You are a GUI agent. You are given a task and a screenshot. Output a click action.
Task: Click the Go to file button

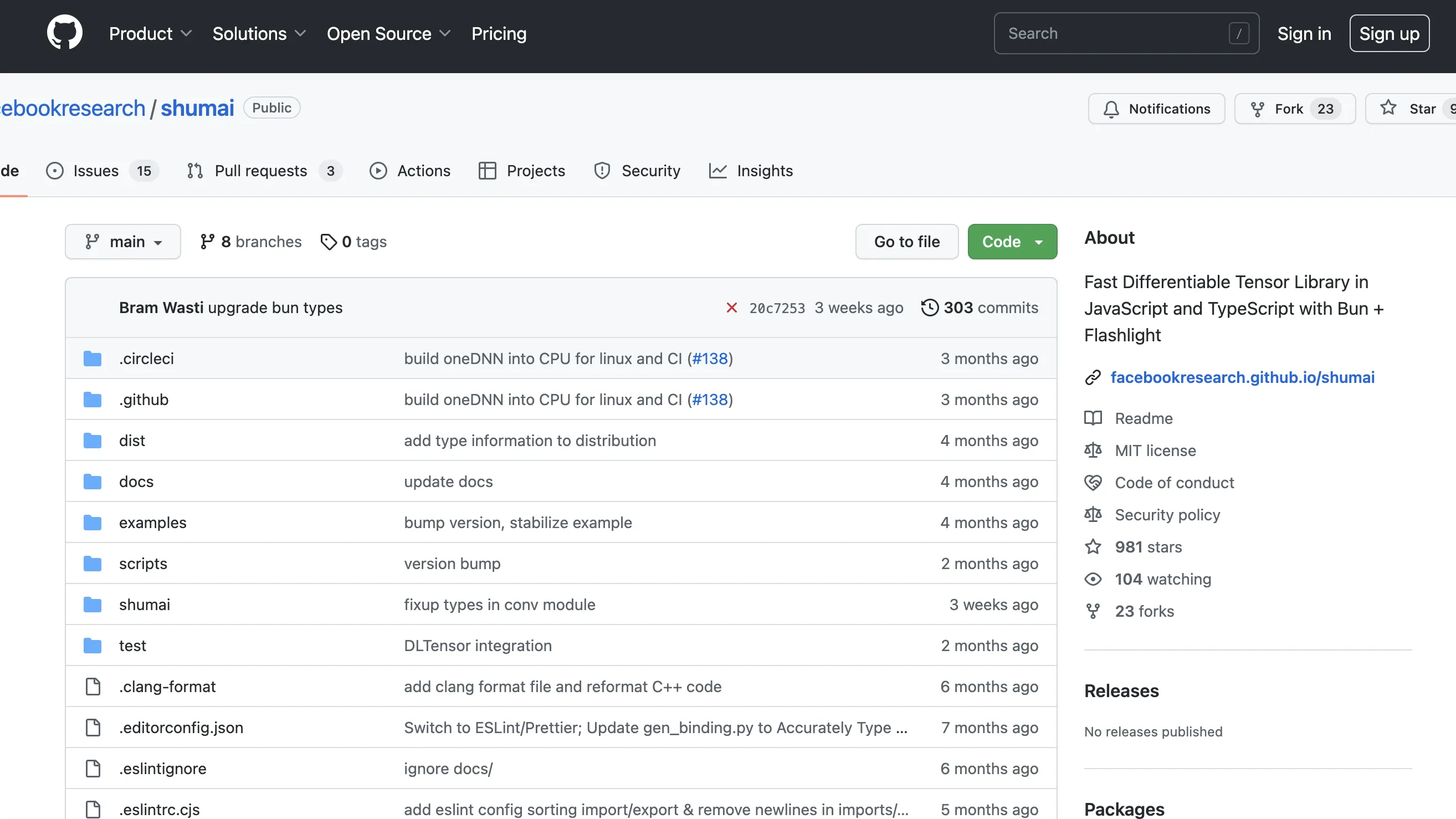pos(906,242)
